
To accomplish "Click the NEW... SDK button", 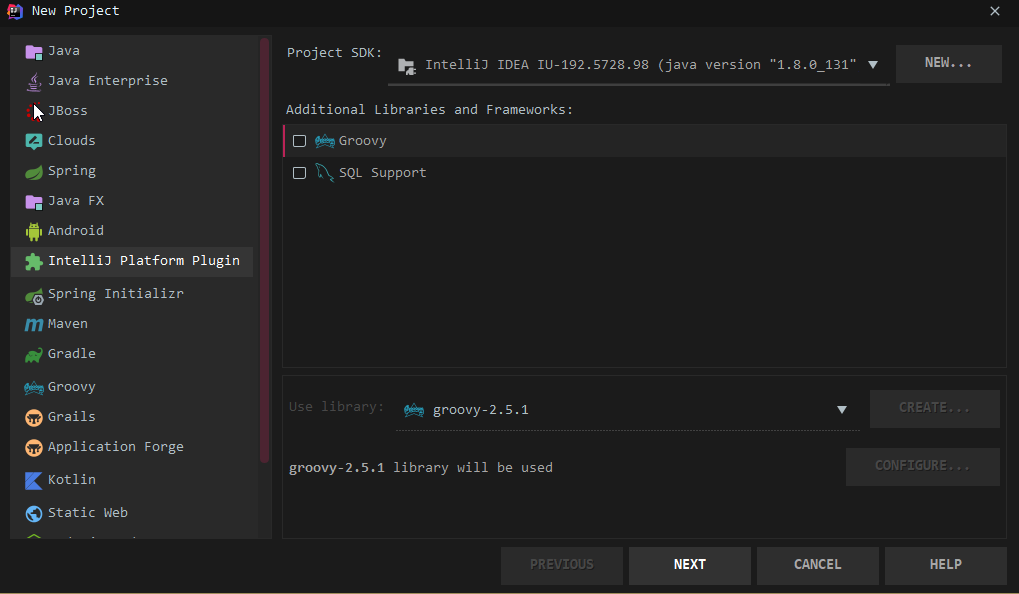I will (947, 63).
